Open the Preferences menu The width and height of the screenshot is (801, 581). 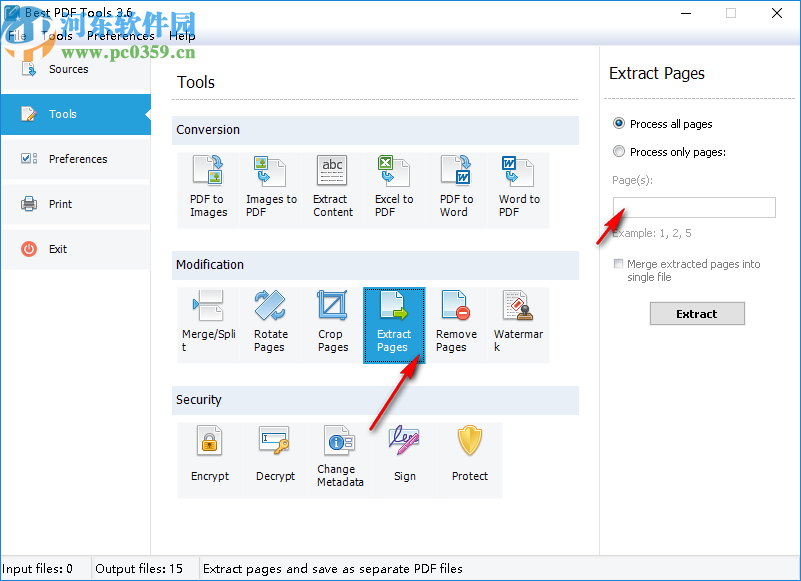[121, 35]
